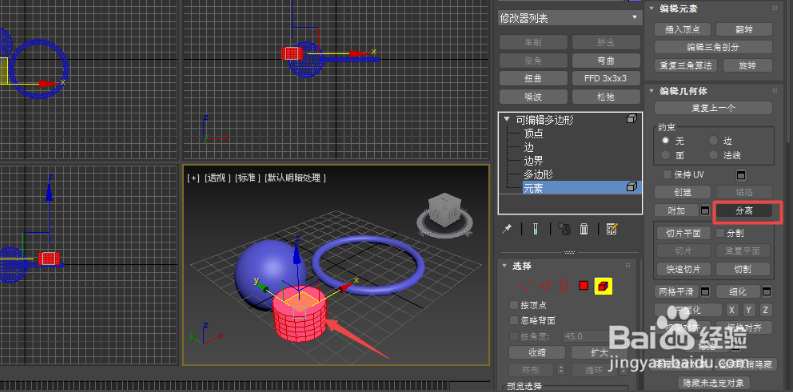Click the planarize Z button
This screenshot has width=793, height=392.
click(x=766, y=310)
